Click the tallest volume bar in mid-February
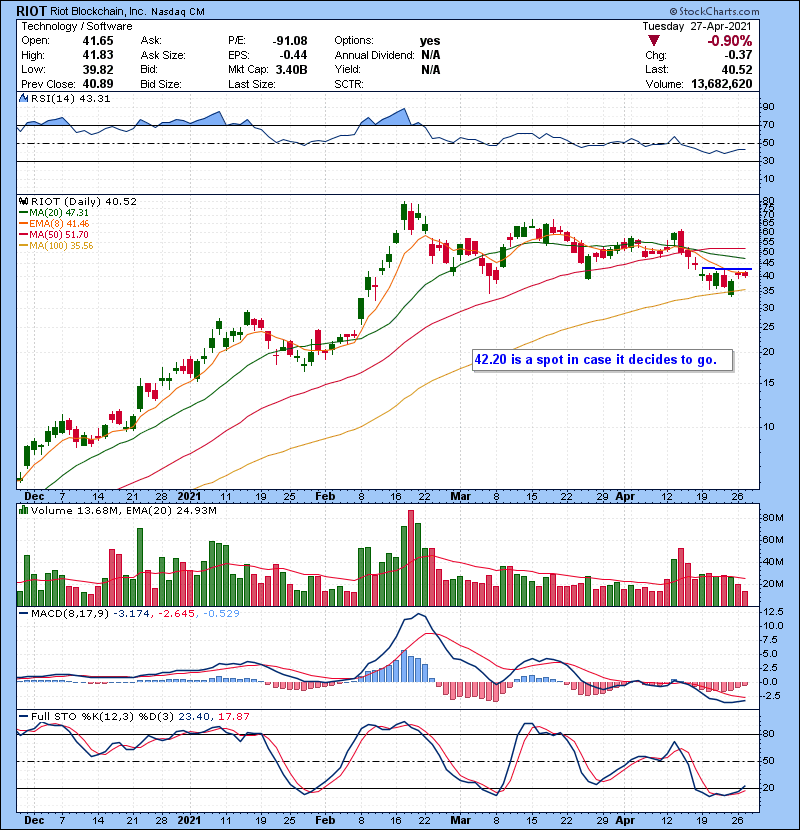Screen dimensions: 800x830 (x=411, y=558)
